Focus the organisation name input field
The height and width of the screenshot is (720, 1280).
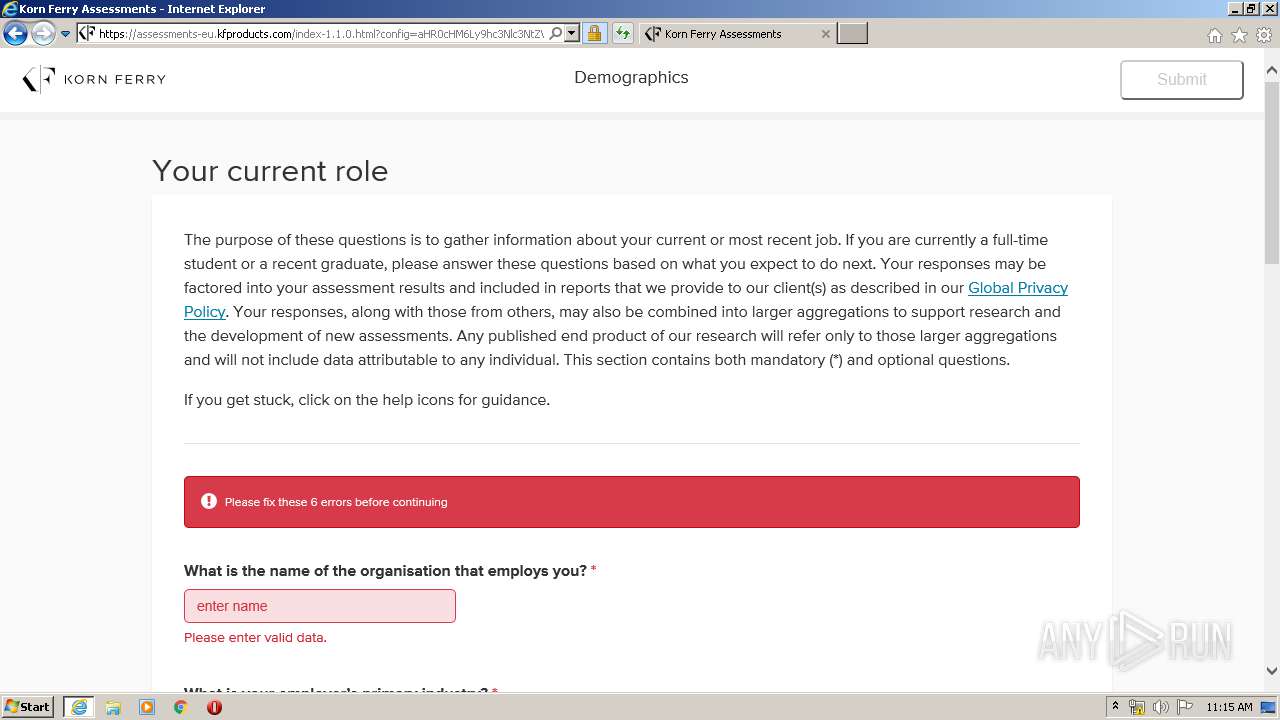click(x=320, y=606)
